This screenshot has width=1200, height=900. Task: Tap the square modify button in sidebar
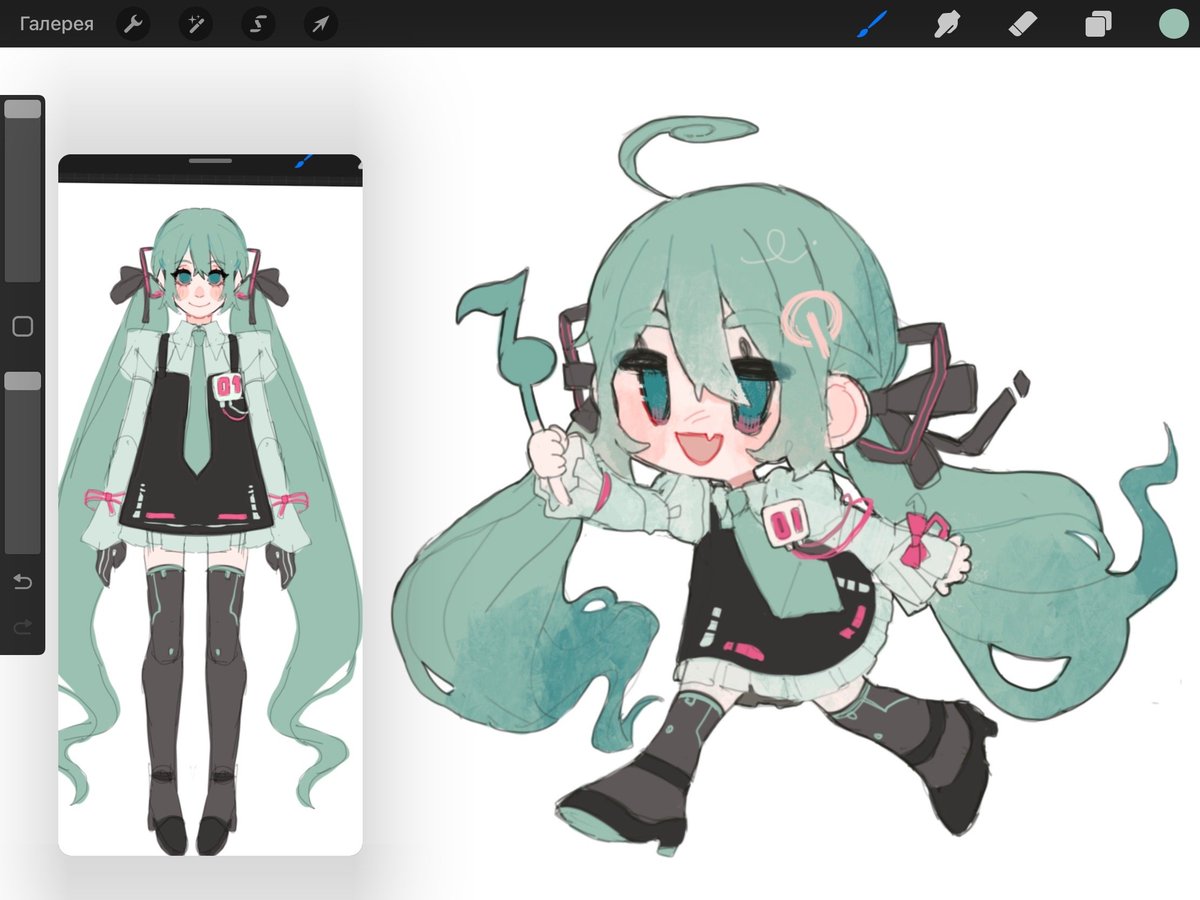[x=22, y=327]
